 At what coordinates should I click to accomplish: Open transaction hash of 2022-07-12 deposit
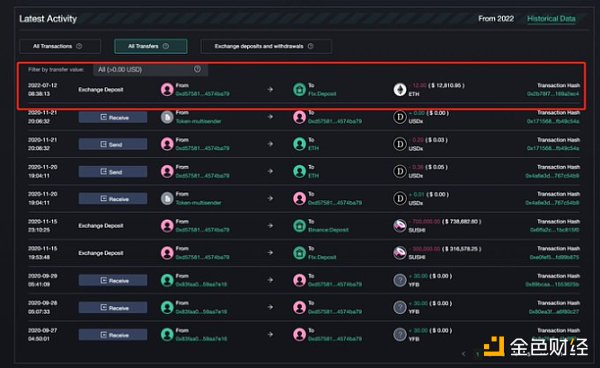pyautogui.click(x=553, y=94)
